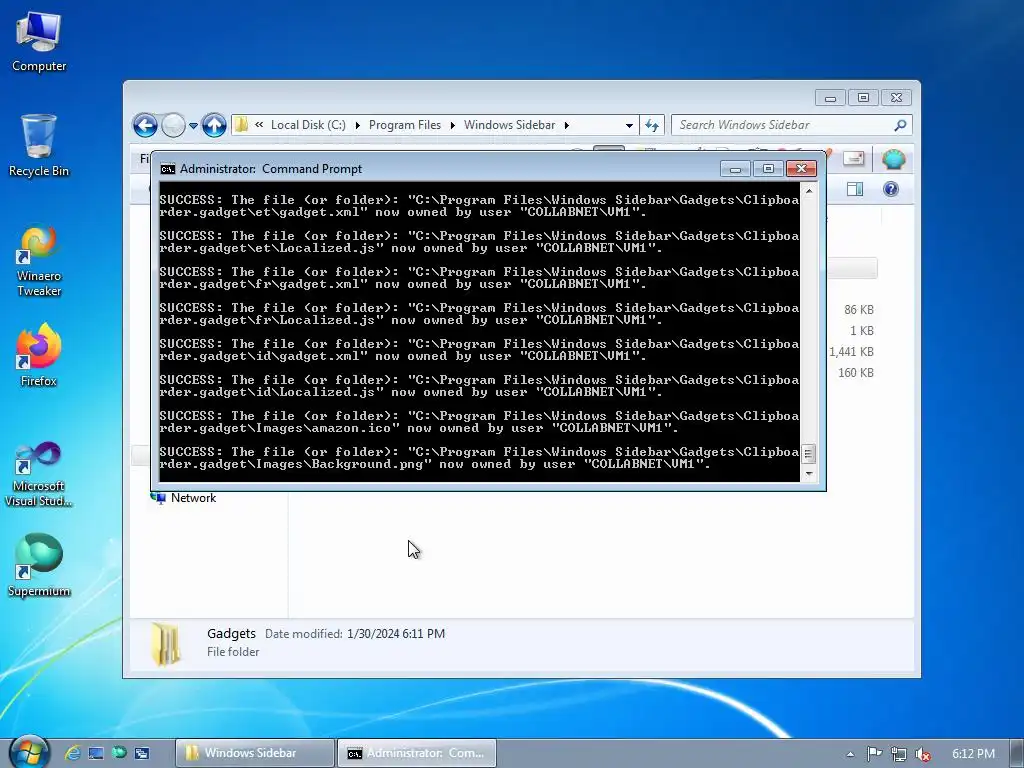The image size is (1024, 768).
Task: Expand the Program Files breadcrumb arrow
Action: pyautogui.click(x=453, y=125)
